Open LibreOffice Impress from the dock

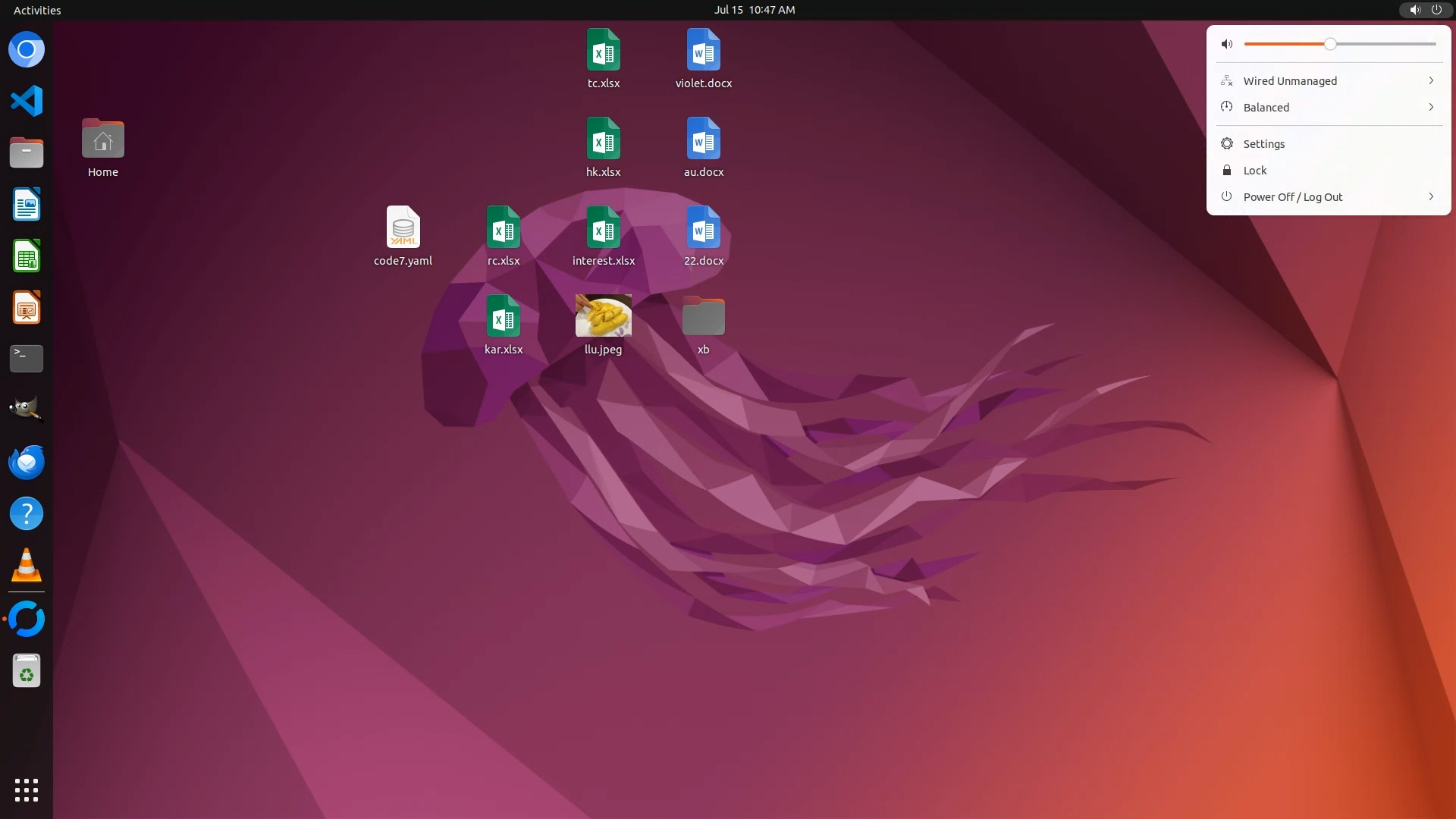(27, 308)
